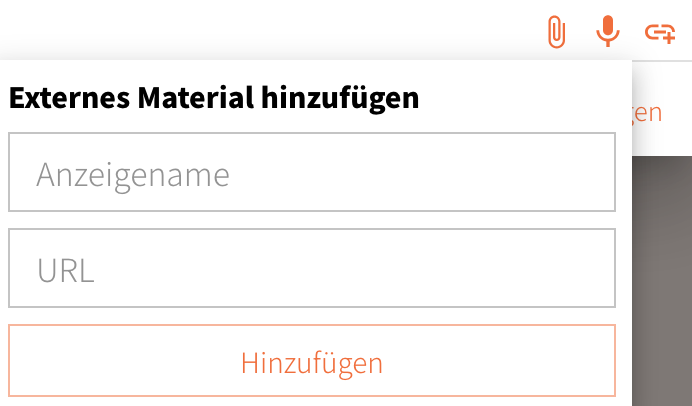Viewport: 692px width, 406px height.
Task: Focus the Anzeigename input field
Action: 311,175
